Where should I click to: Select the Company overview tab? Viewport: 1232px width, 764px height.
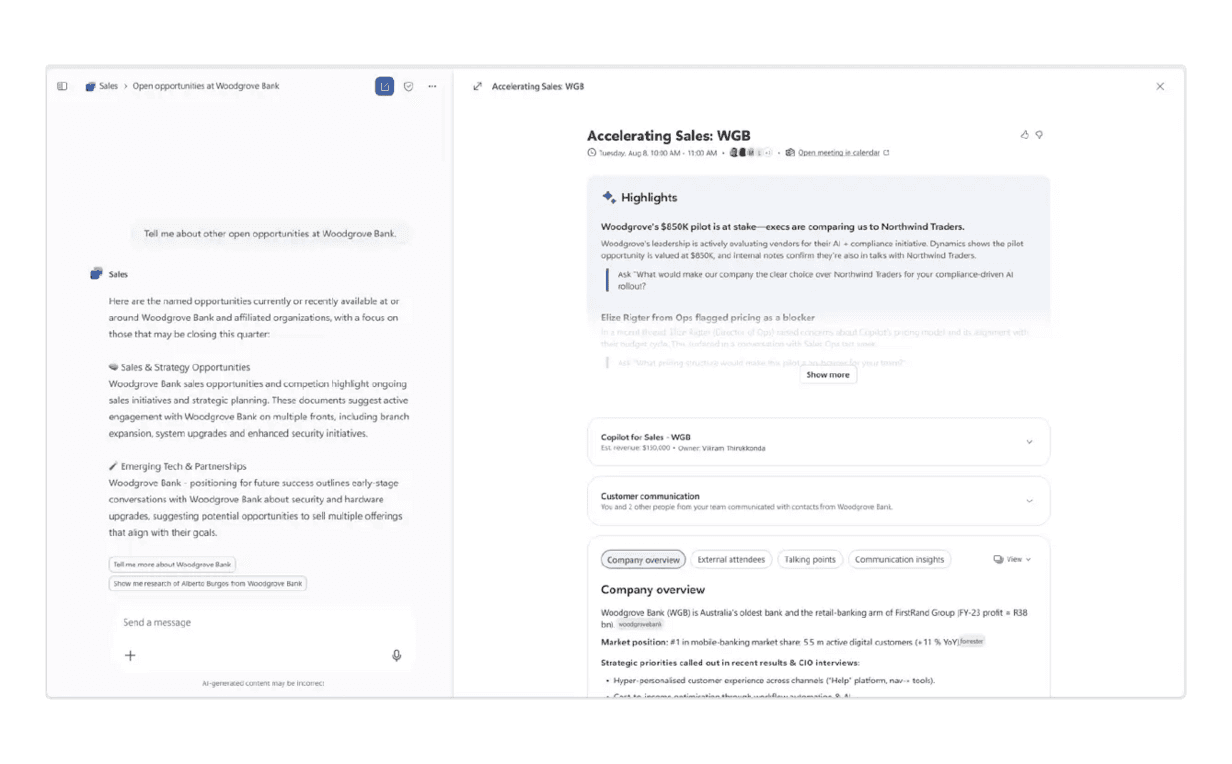[643, 560]
